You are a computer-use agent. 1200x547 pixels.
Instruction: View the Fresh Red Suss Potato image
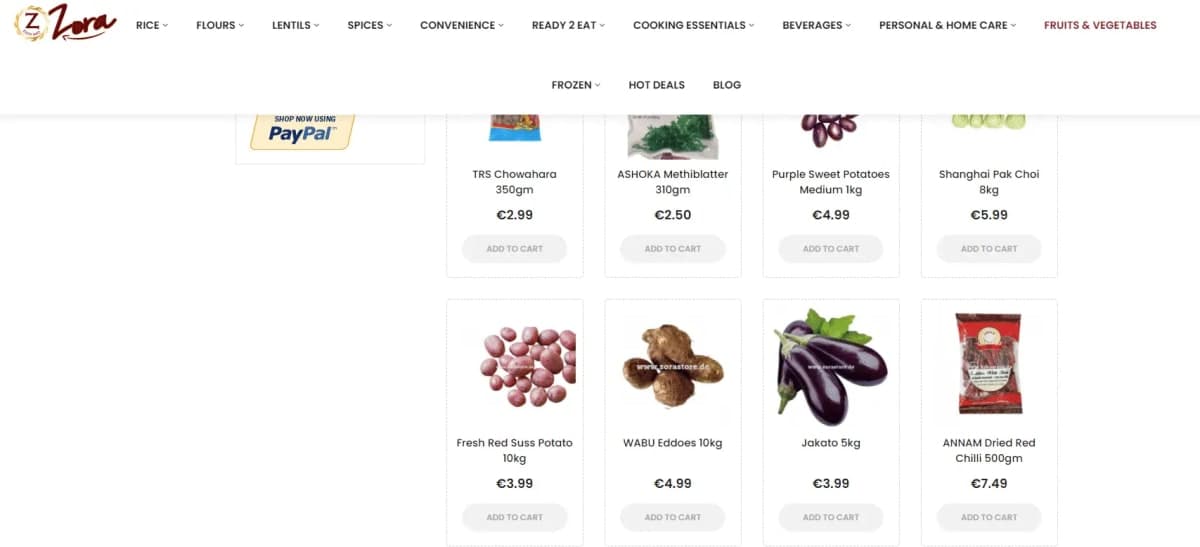(x=515, y=366)
